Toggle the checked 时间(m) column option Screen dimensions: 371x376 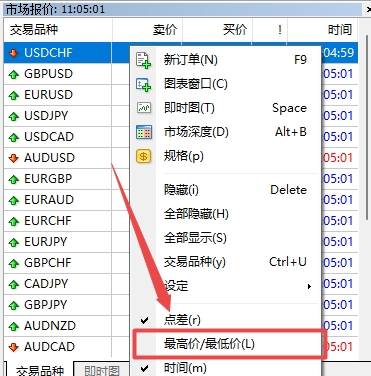coord(225,368)
